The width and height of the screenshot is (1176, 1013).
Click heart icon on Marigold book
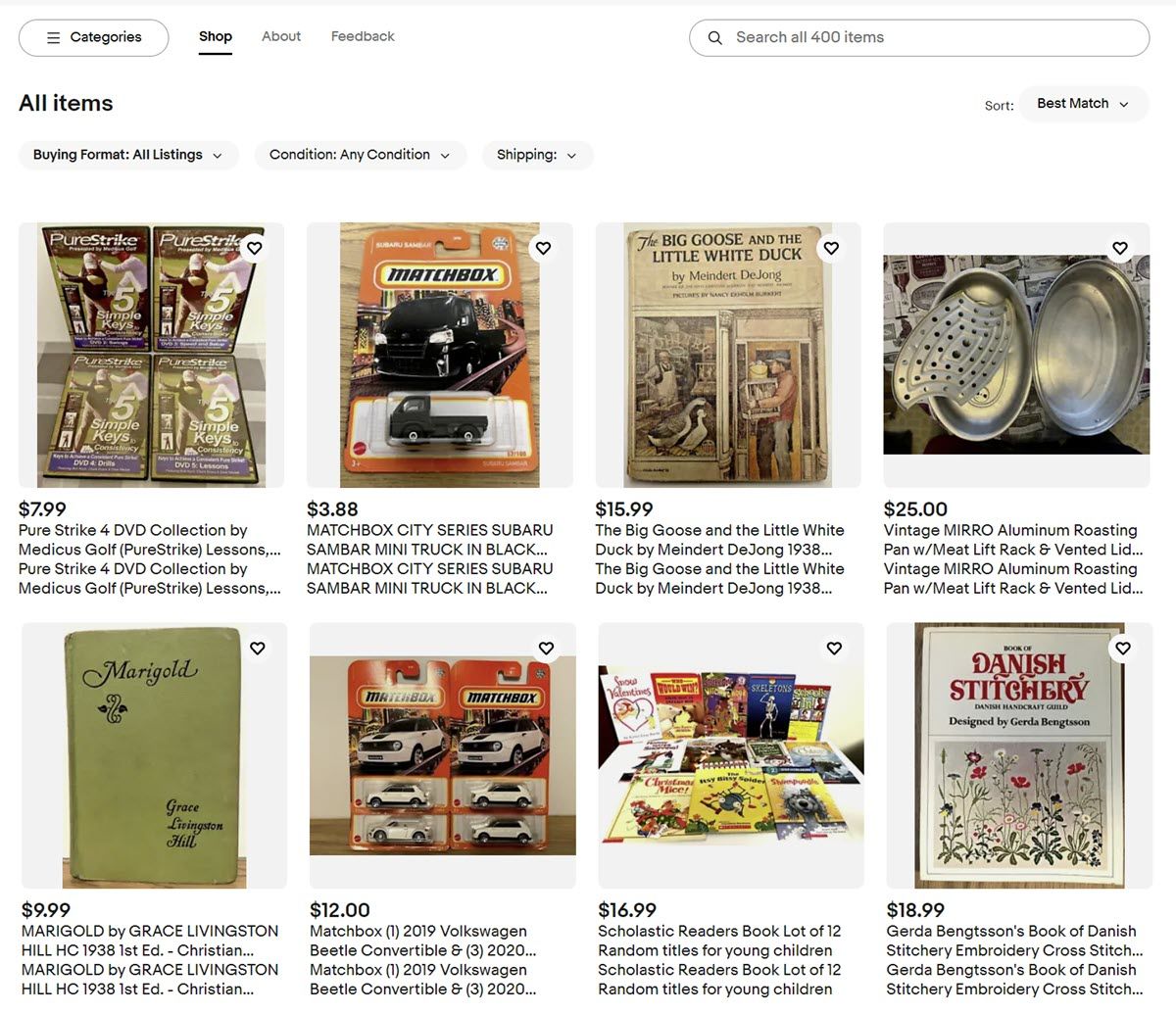(x=258, y=648)
